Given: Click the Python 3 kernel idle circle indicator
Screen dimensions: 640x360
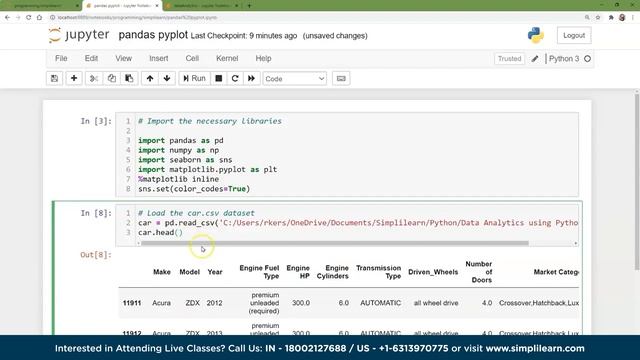Looking at the screenshot, I should click(x=587, y=59).
